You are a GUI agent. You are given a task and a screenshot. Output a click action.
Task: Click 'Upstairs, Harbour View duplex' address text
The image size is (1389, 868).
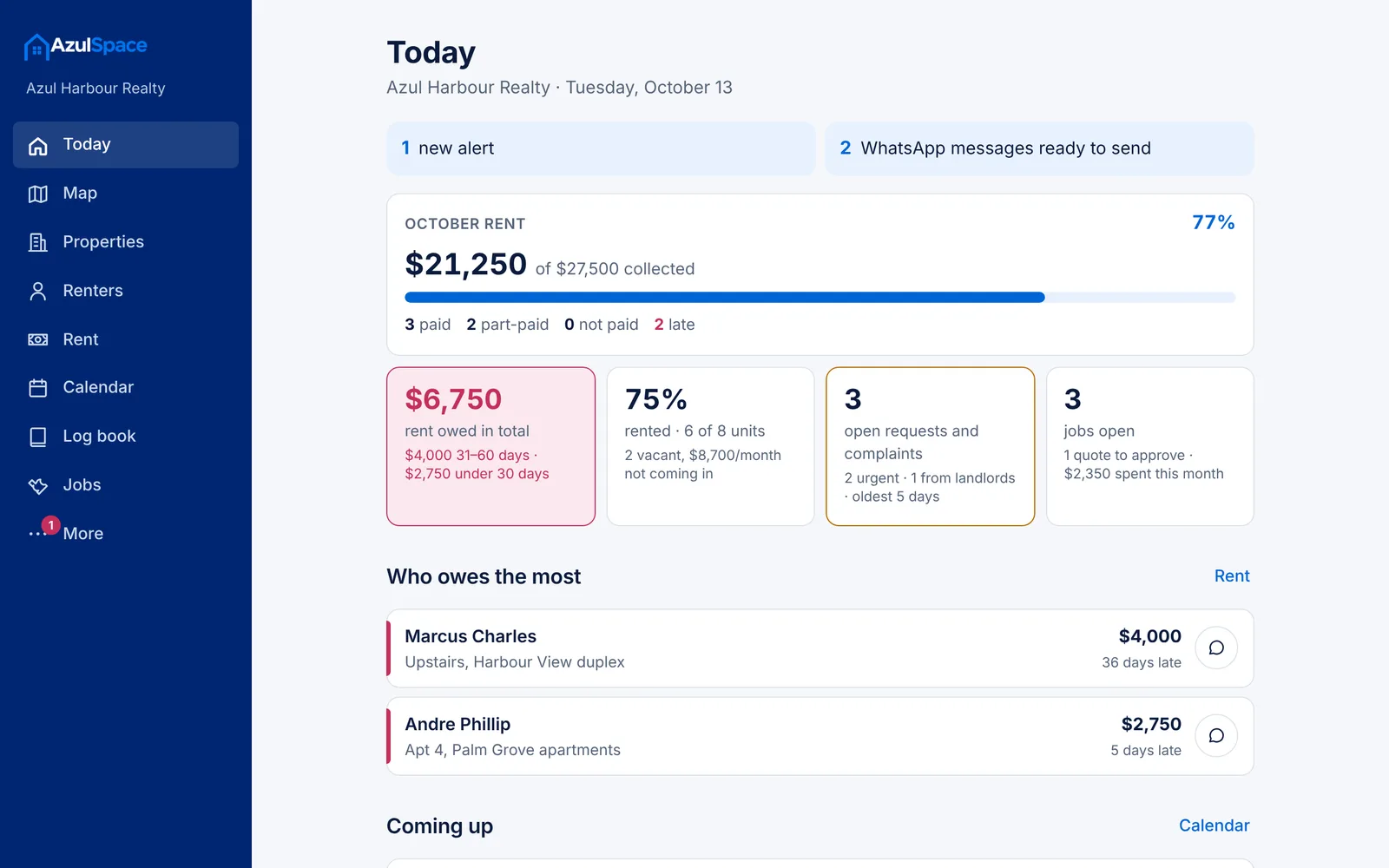coord(515,662)
